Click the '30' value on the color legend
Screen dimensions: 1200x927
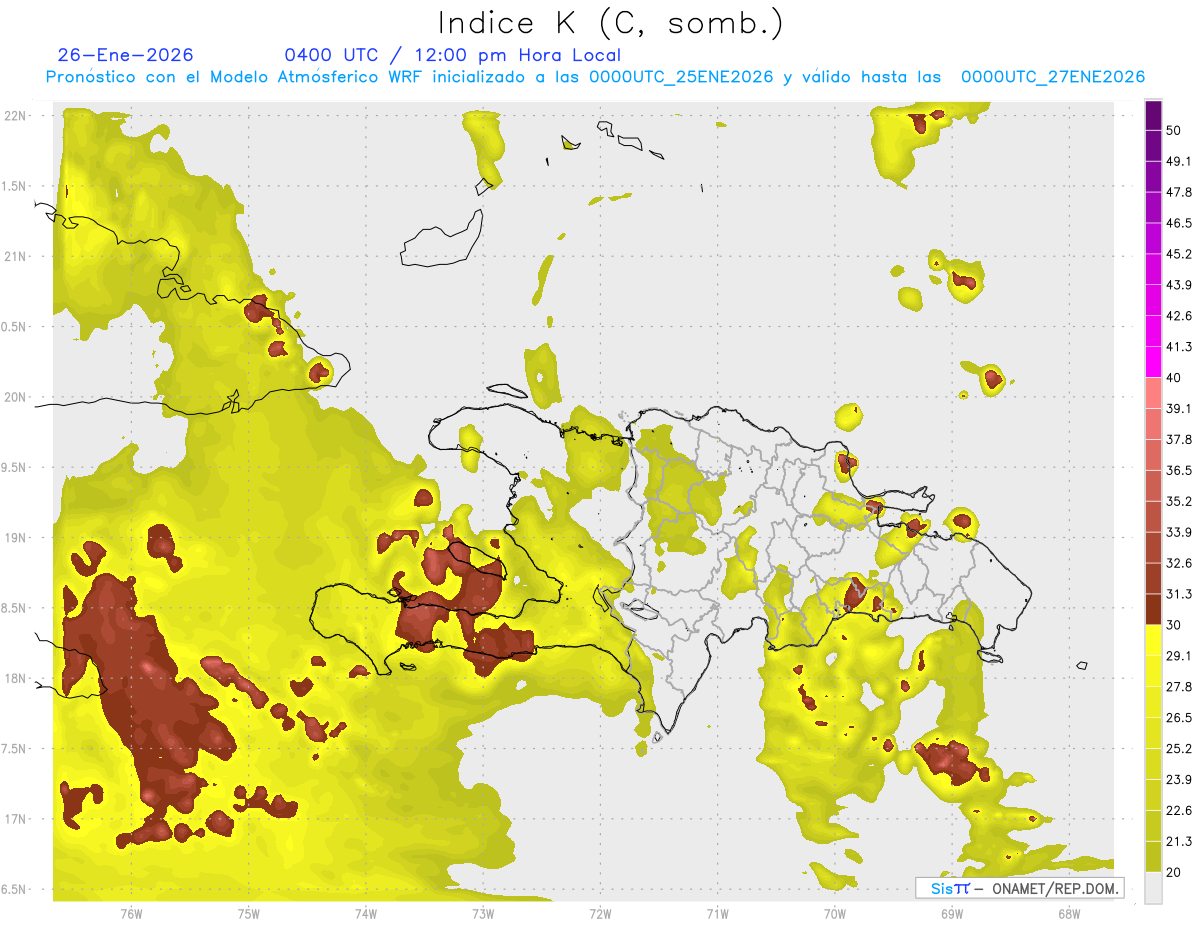[1175, 625]
